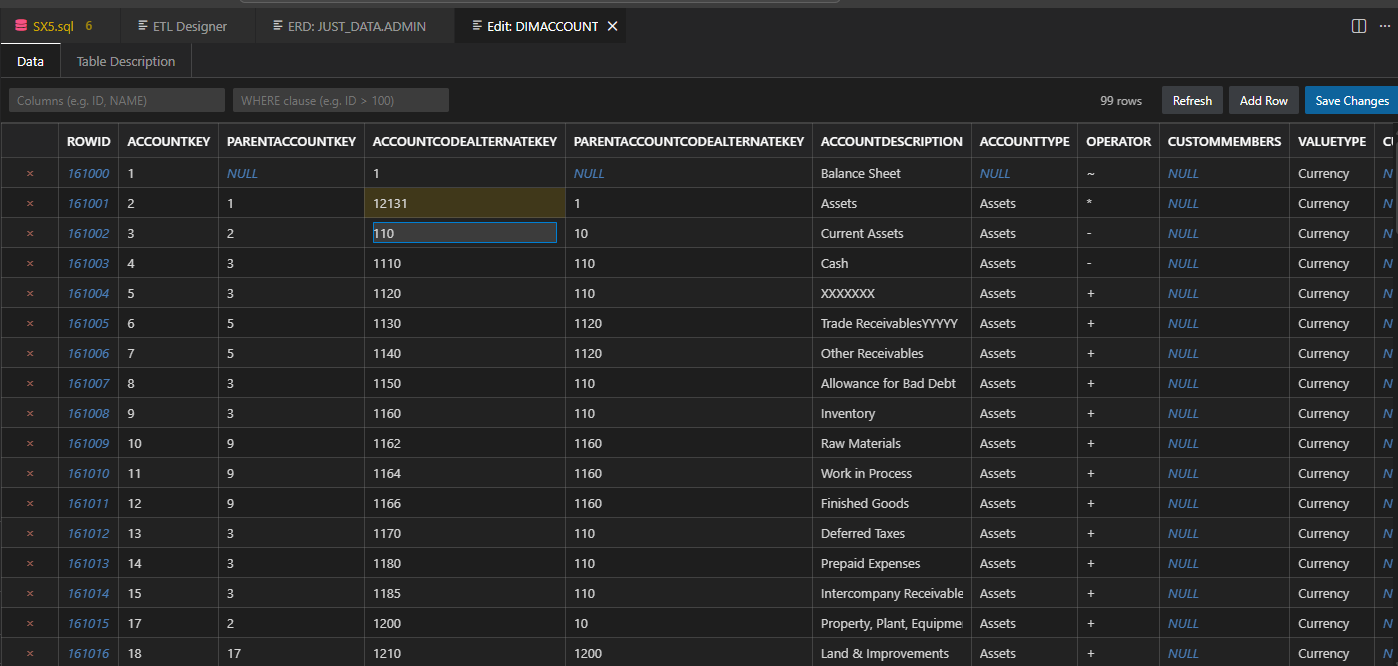Viewport: 1398px width, 666px height.
Task: Delete row 161003 via its x icon
Action: click(30, 263)
